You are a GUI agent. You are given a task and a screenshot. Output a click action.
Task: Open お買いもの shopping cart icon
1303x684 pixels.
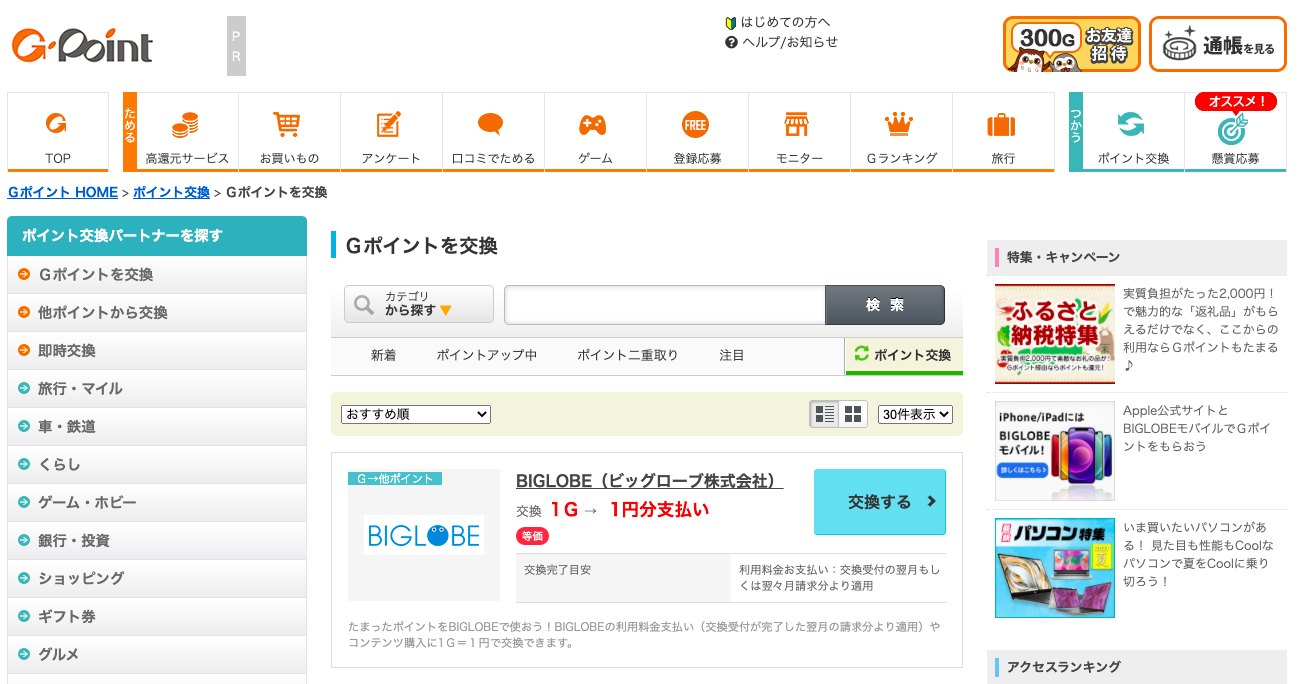[x=288, y=125]
